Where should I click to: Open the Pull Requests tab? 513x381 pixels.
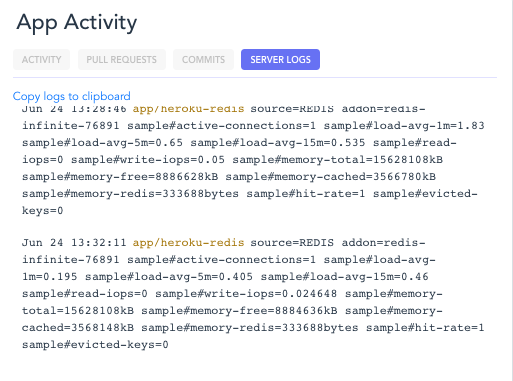pos(122,59)
